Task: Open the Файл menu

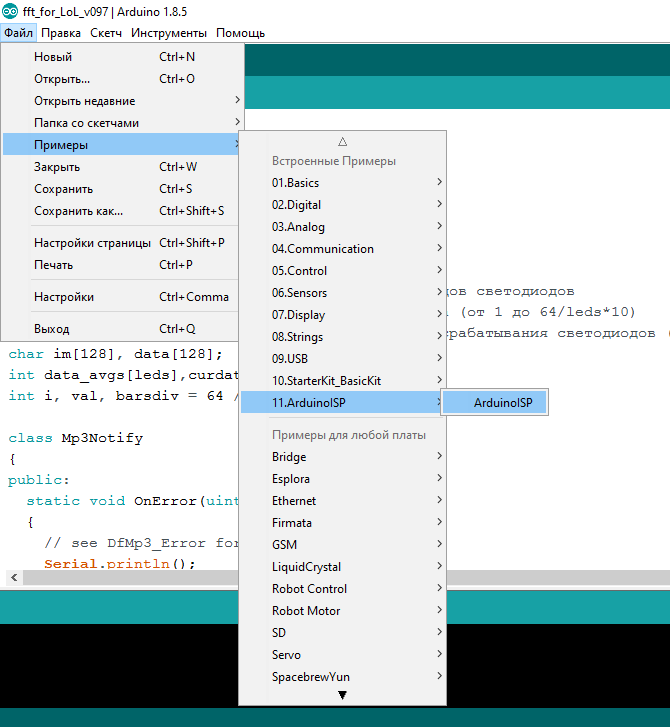Action: click(18, 33)
